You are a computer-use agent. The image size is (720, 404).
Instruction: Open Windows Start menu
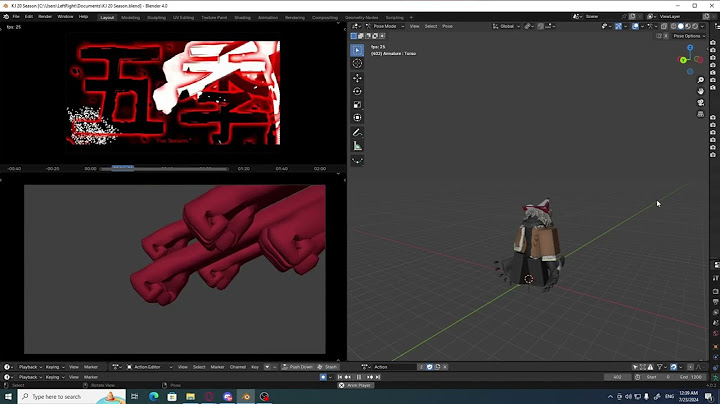8,396
